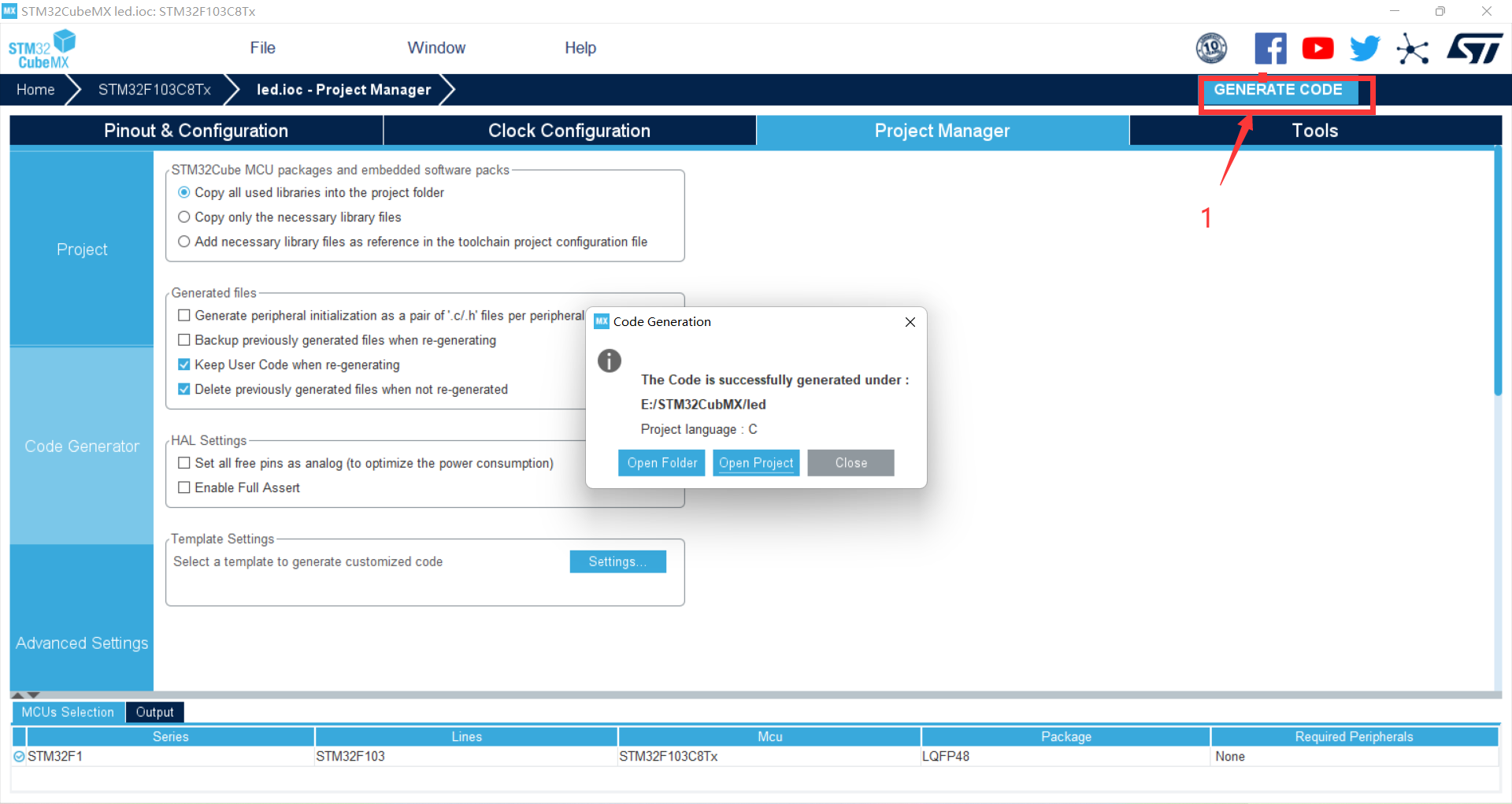Open the Help menu

pyautogui.click(x=580, y=48)
